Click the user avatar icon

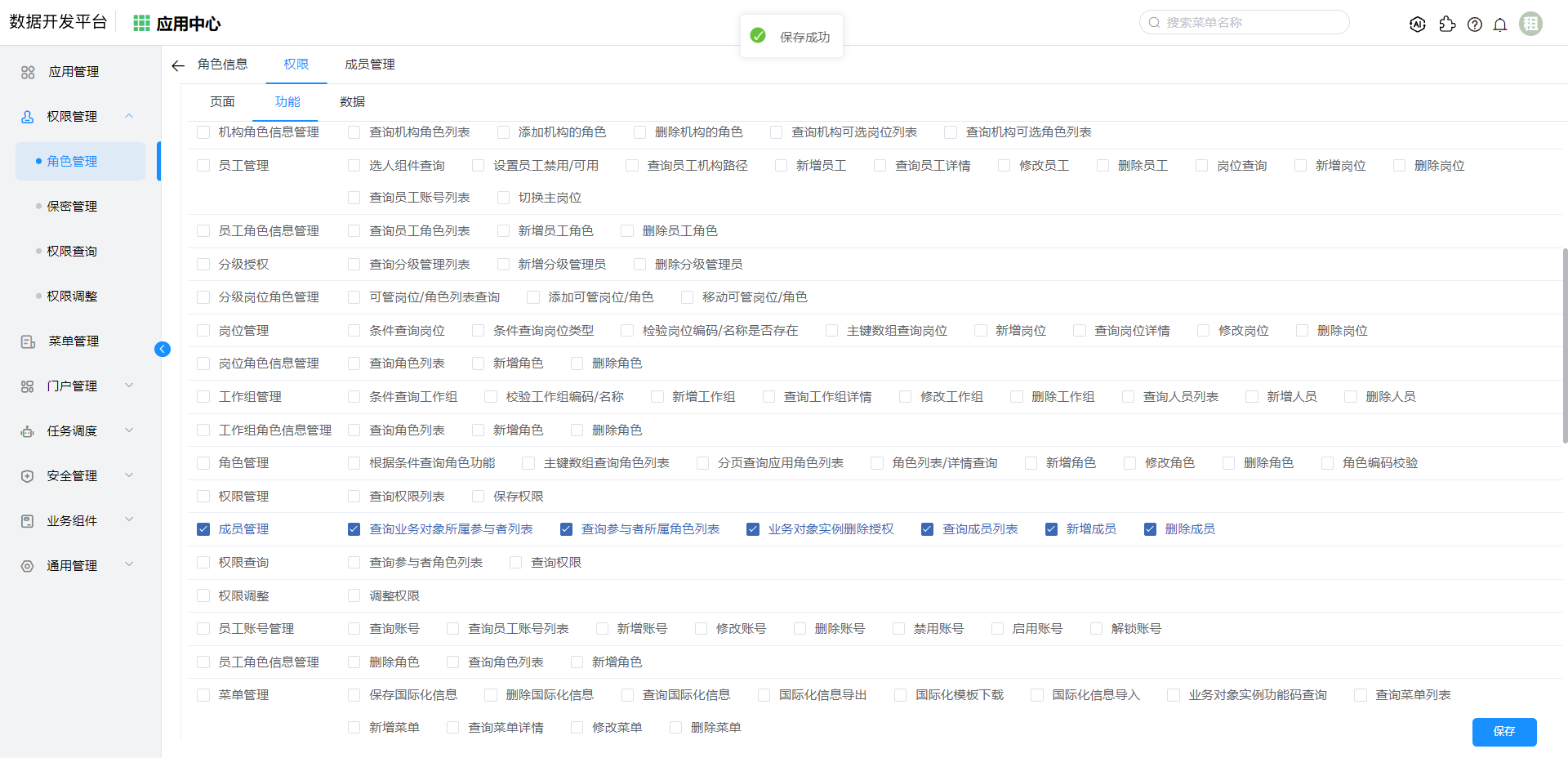(x=1530, y=24)
